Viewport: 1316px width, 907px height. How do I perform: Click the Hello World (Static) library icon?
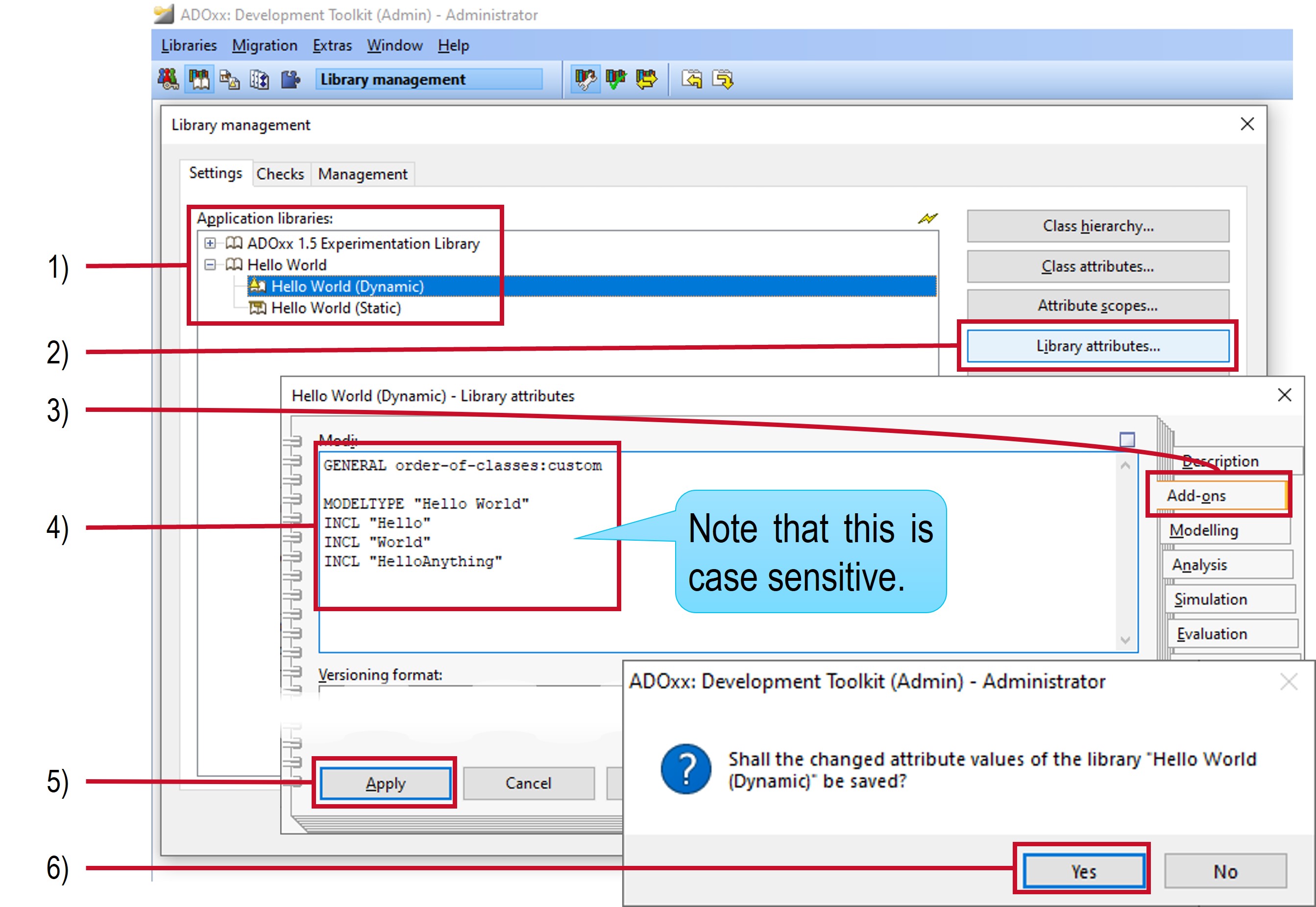[258, 308]
